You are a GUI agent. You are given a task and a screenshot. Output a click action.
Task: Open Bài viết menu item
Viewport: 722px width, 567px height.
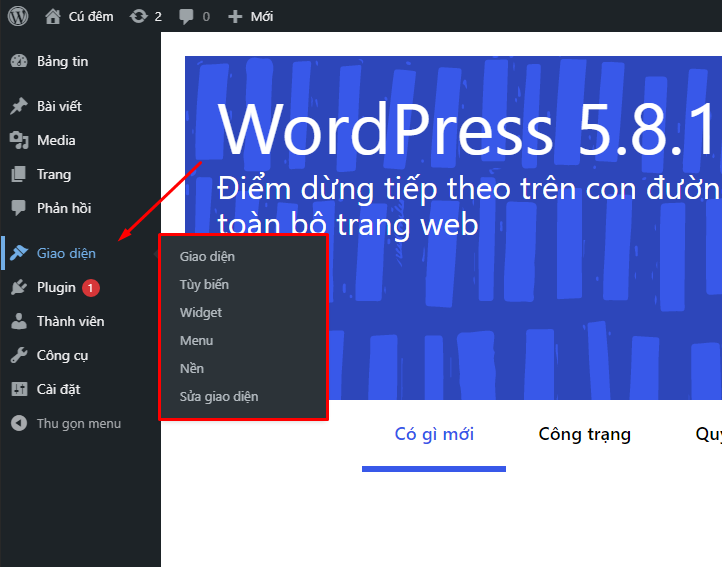(x=59, y=106)
